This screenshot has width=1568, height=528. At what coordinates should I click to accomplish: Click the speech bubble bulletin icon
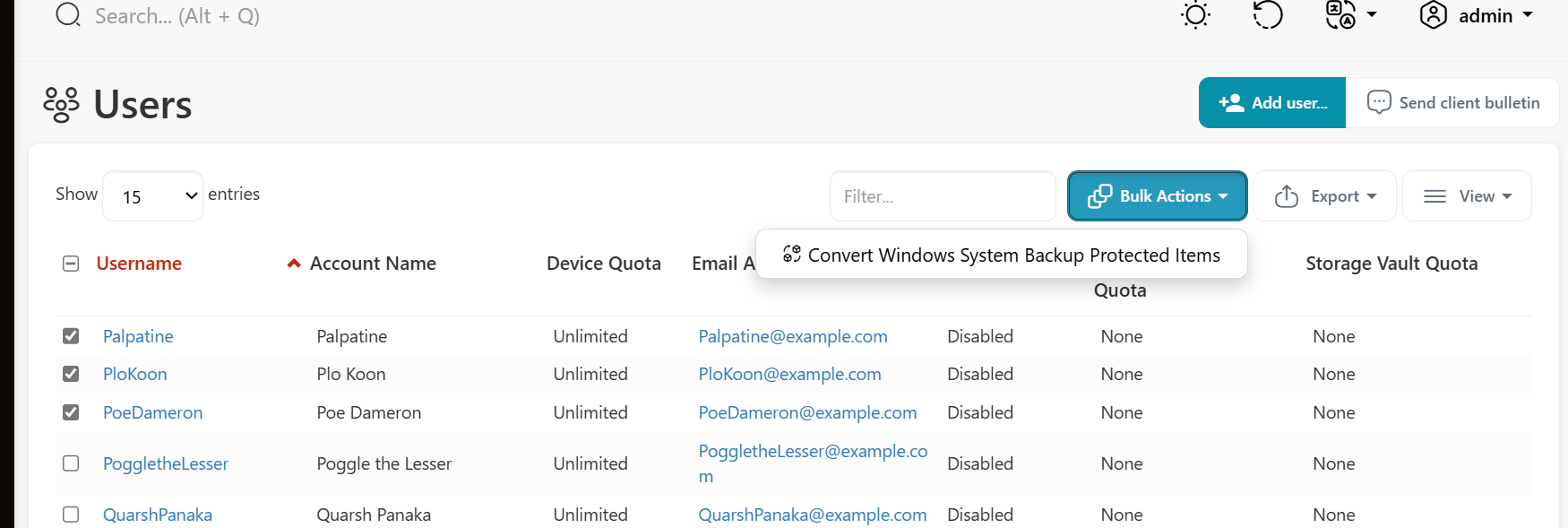[x=1379, y=102]
